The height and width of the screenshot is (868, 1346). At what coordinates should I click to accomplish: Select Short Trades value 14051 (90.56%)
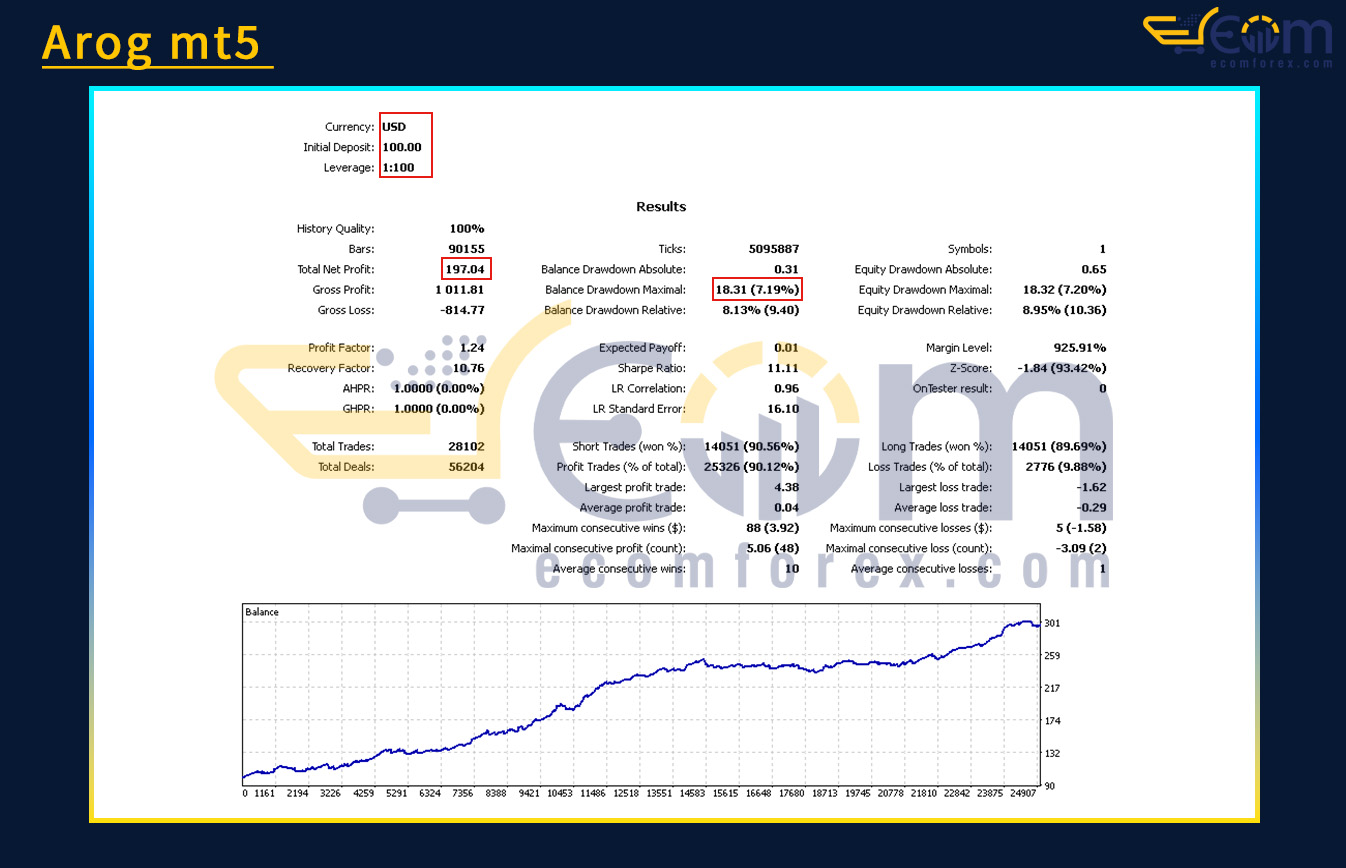752,447
